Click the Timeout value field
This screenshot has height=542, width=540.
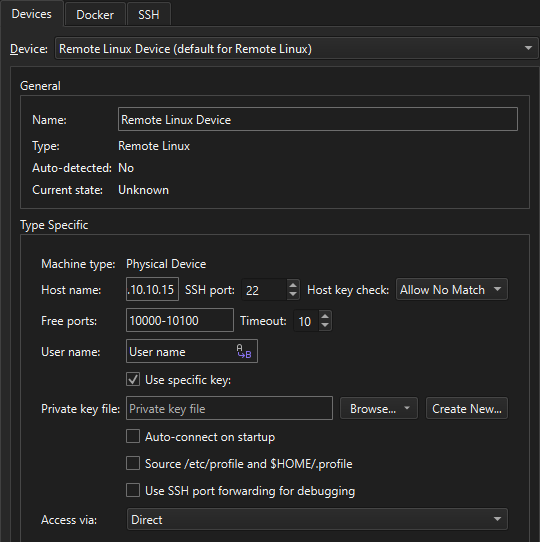point(306,321)
